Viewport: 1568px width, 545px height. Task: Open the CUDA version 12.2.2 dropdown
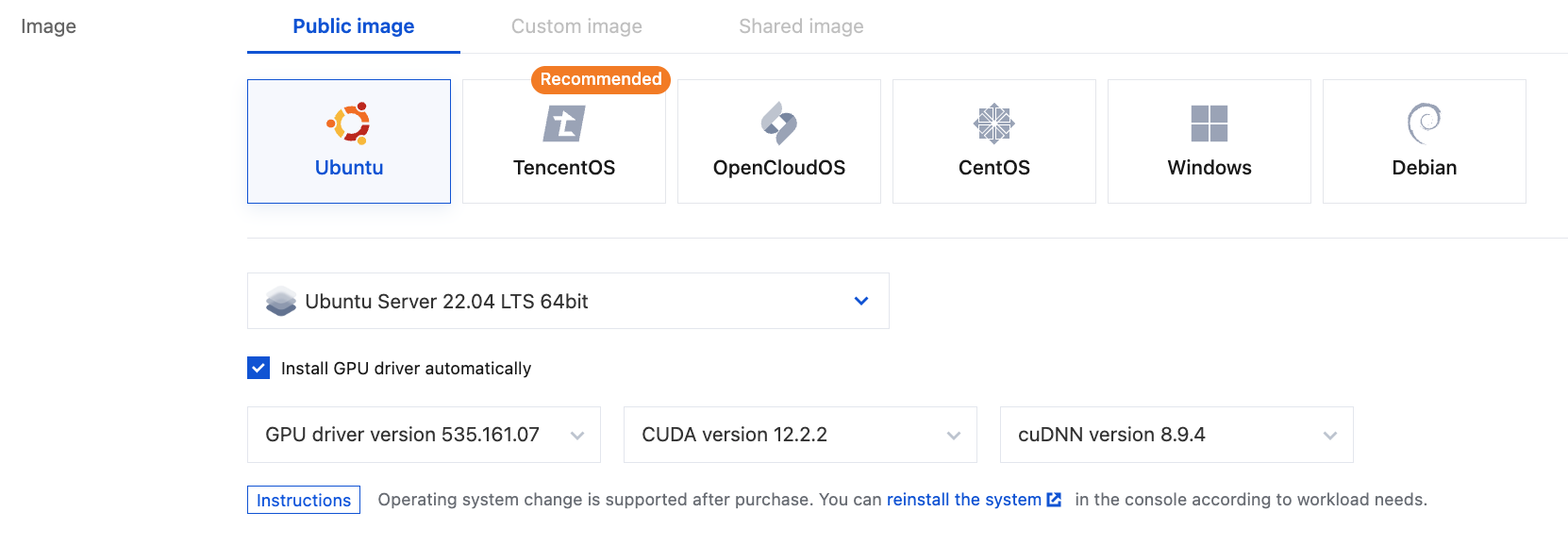point(953,435)
